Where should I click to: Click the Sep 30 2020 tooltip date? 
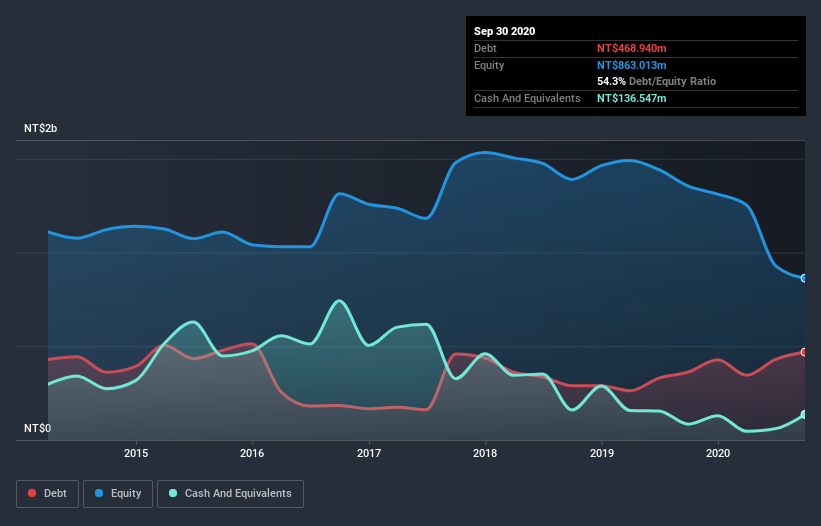coord(505,31)
